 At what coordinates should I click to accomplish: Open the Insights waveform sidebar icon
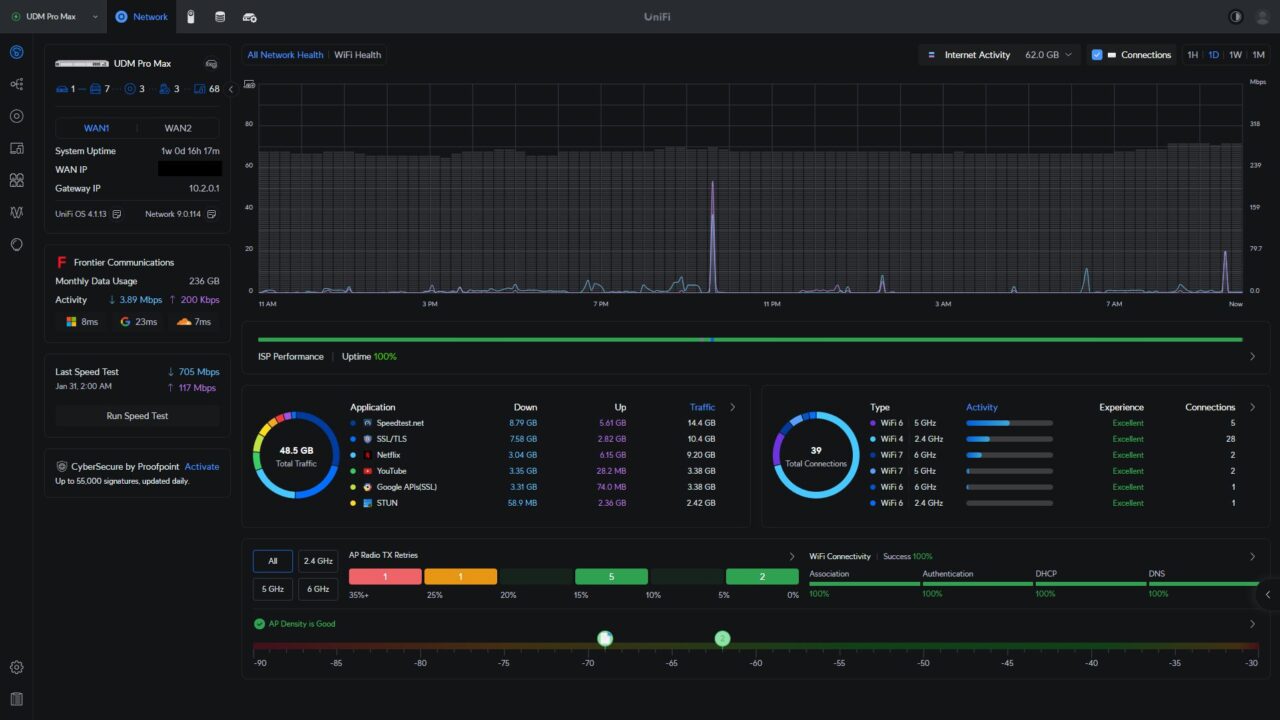16,212
